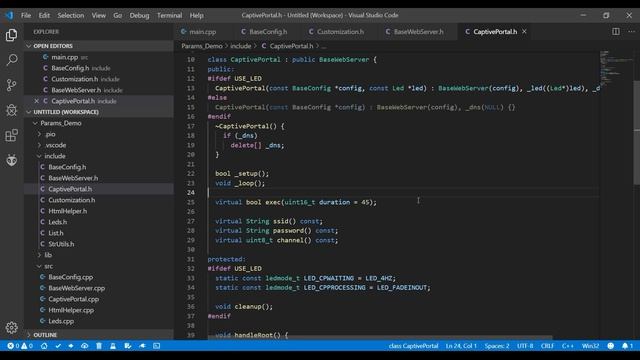Open the editor More Actions ellipsis
The width and height of the screenshot is (640, 360).
click(631, 31)
